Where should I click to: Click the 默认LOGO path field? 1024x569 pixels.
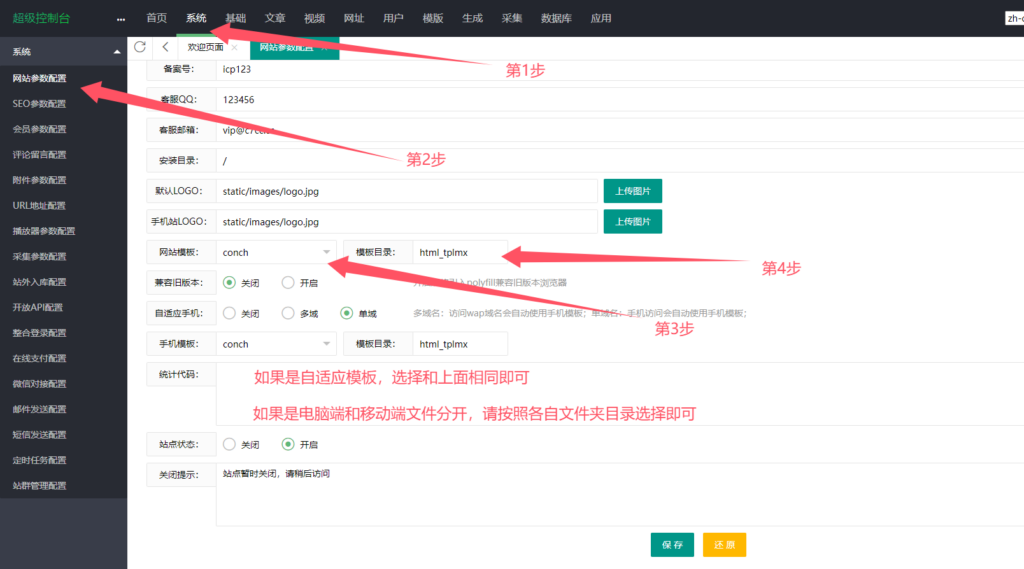pos(407,191)
